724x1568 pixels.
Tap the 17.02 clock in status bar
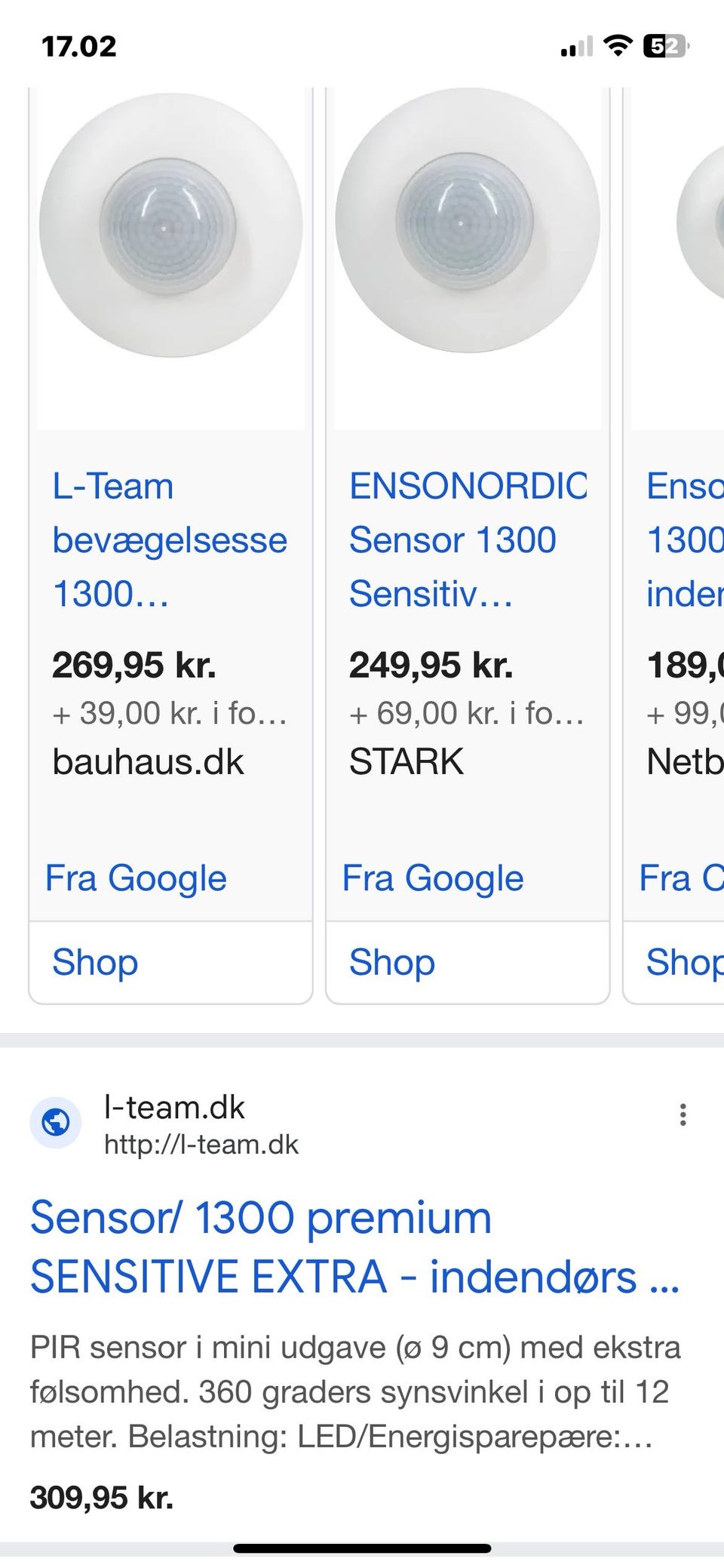[79, 47]
